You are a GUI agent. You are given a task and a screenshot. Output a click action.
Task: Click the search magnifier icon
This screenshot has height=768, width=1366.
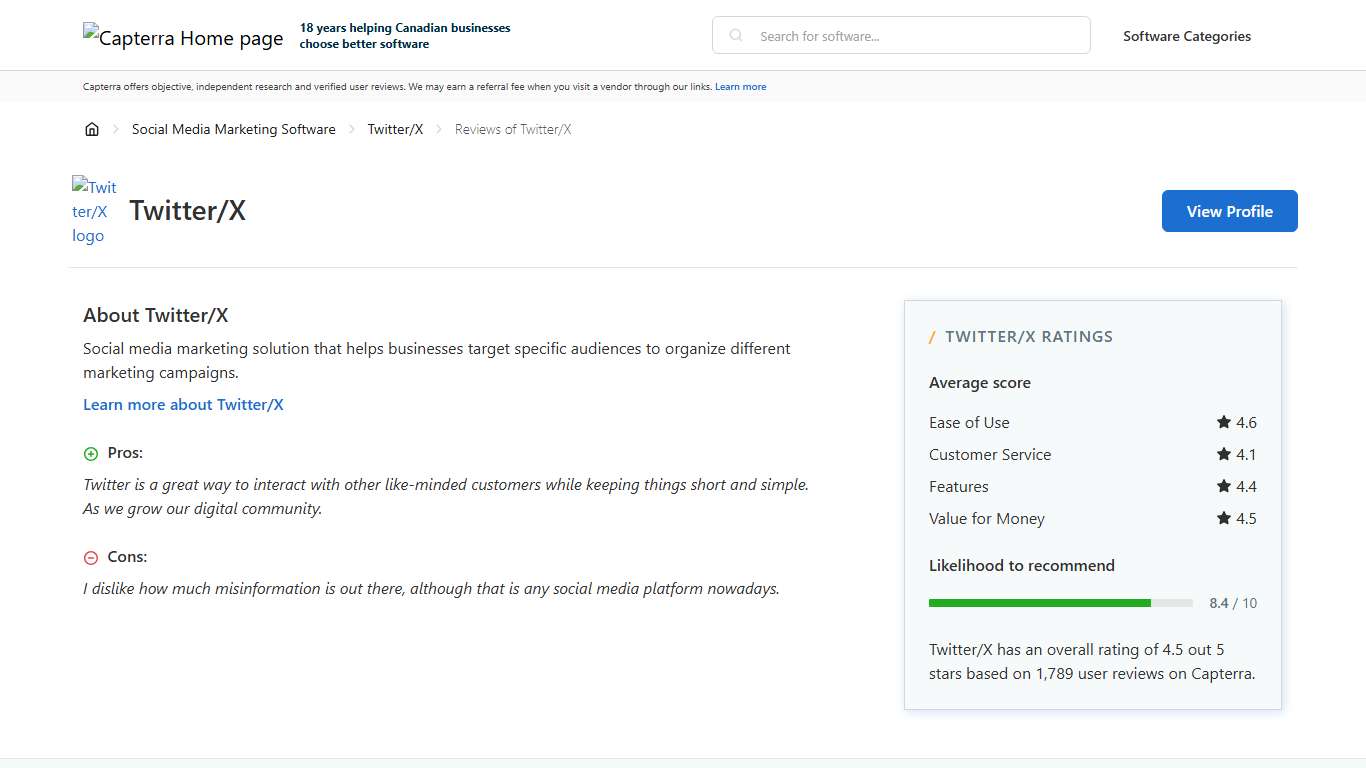[x=735, y=35]
